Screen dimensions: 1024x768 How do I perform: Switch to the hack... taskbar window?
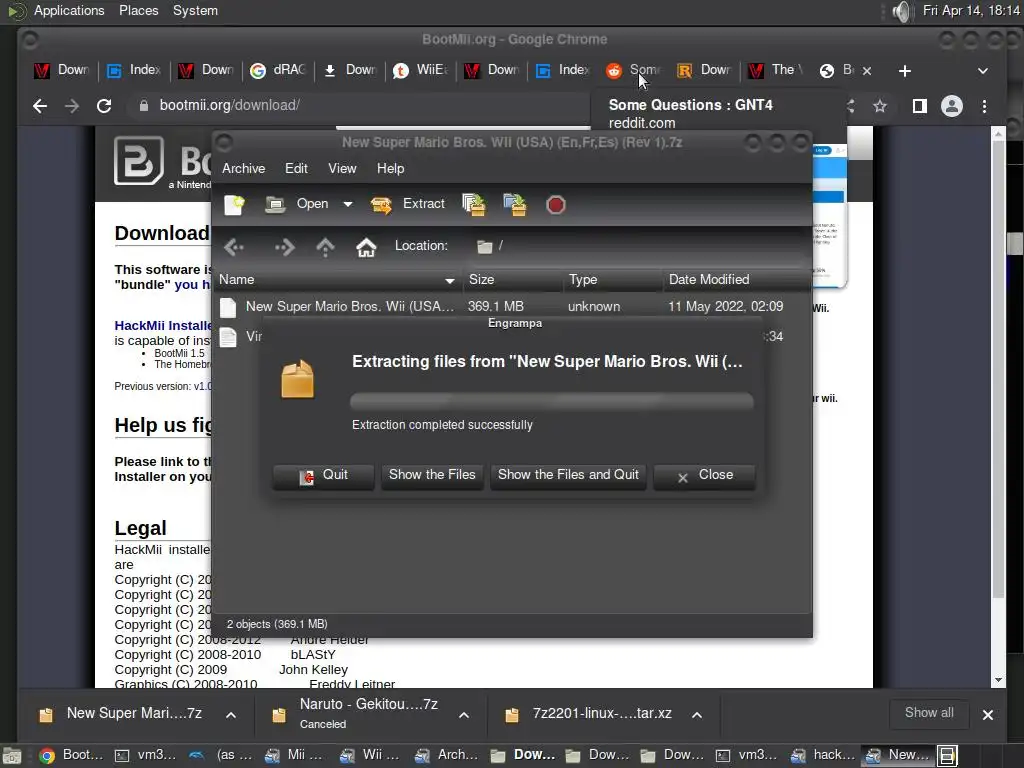point(822,756)
